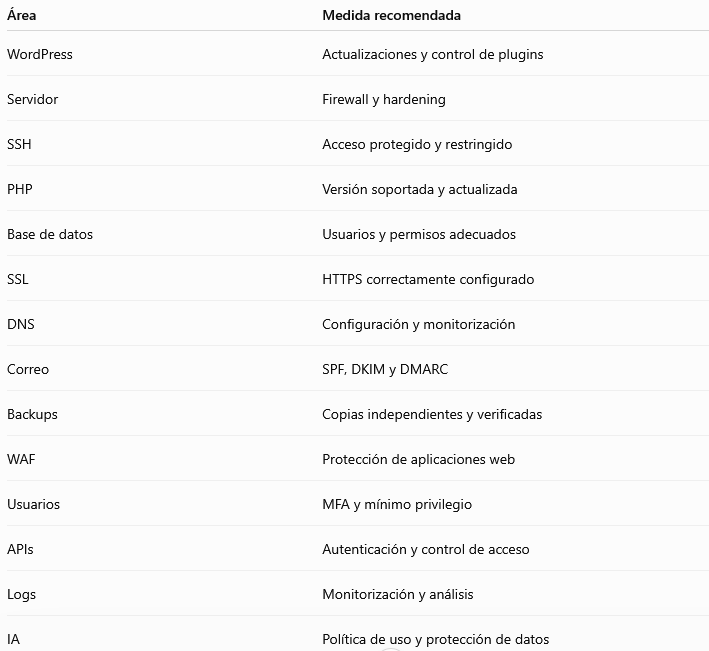Select the WordPress row label
This screenshot has width=709, height=651.
tap(40, 54)
